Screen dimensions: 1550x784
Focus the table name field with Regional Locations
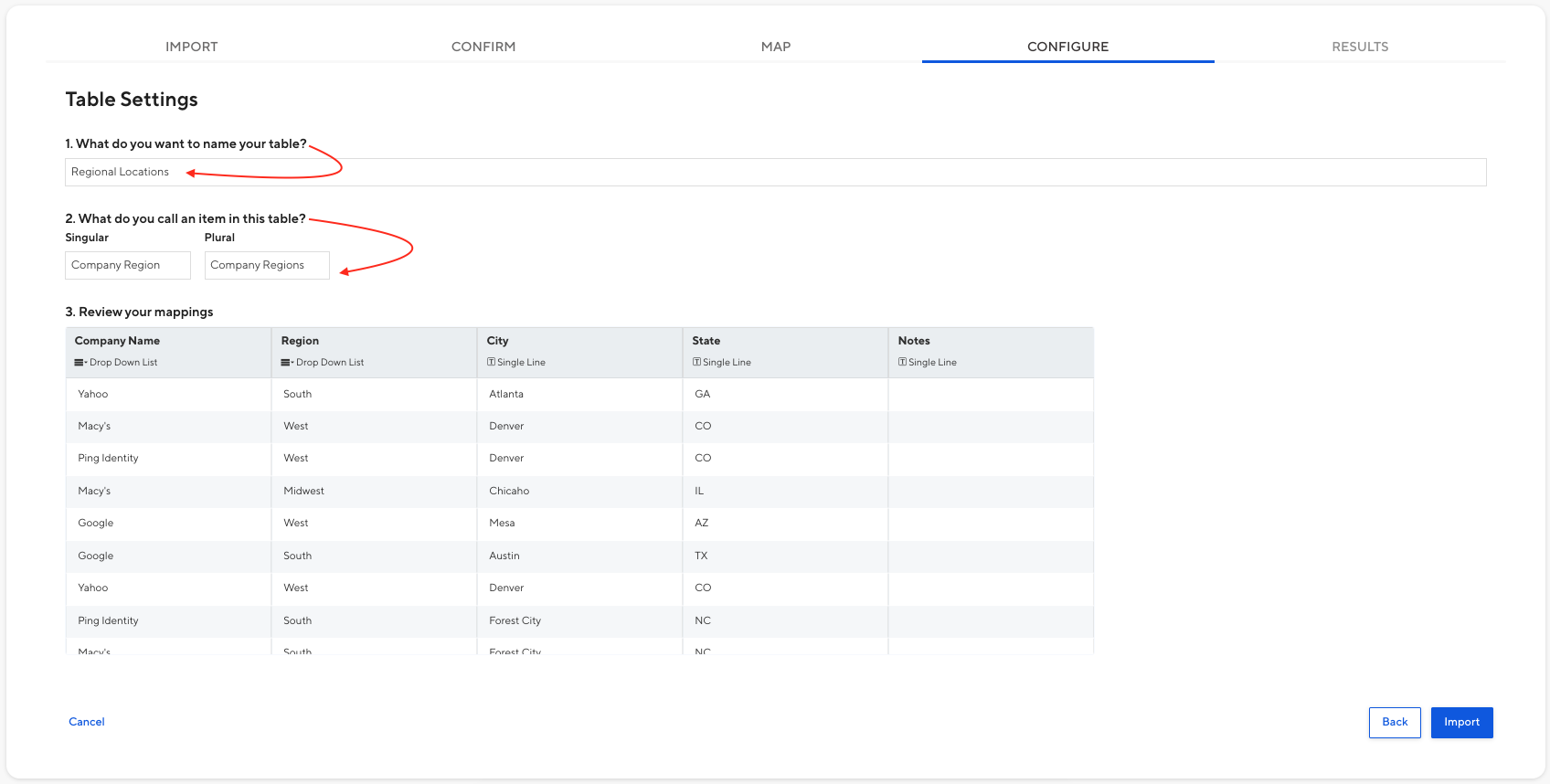tap(775, 172)
